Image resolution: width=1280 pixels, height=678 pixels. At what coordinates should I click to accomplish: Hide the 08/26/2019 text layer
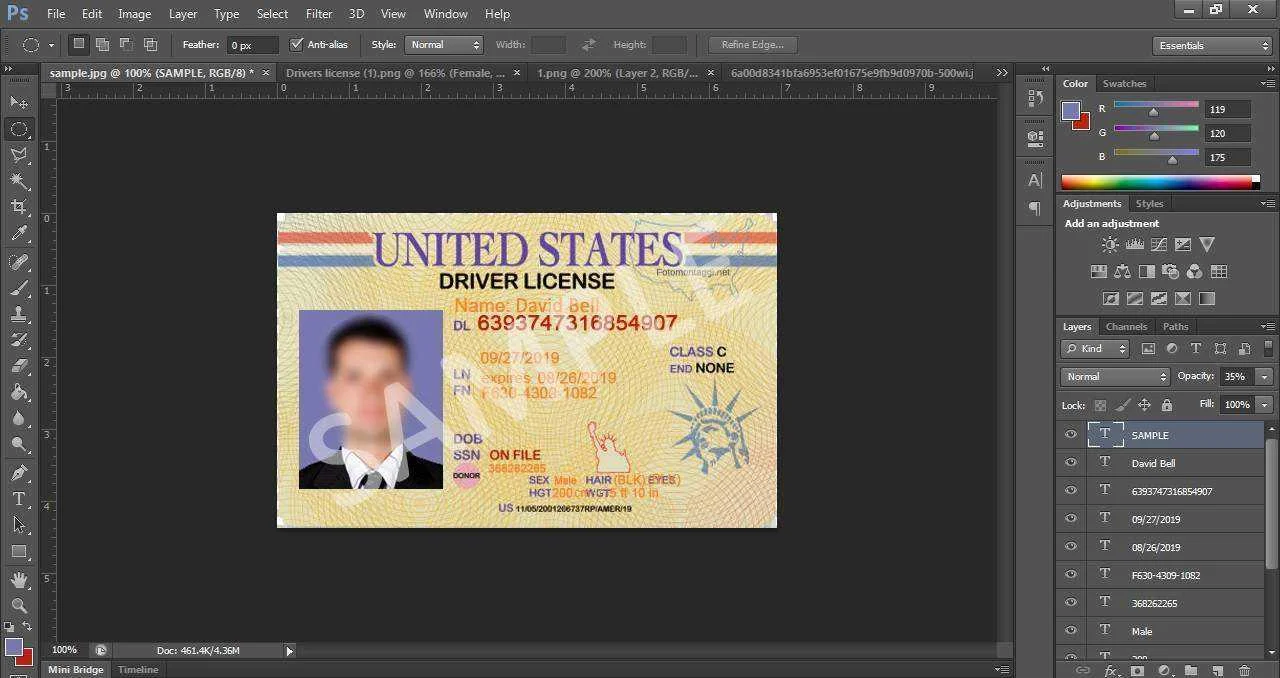pyautogui.click(x=1071, y=546)
